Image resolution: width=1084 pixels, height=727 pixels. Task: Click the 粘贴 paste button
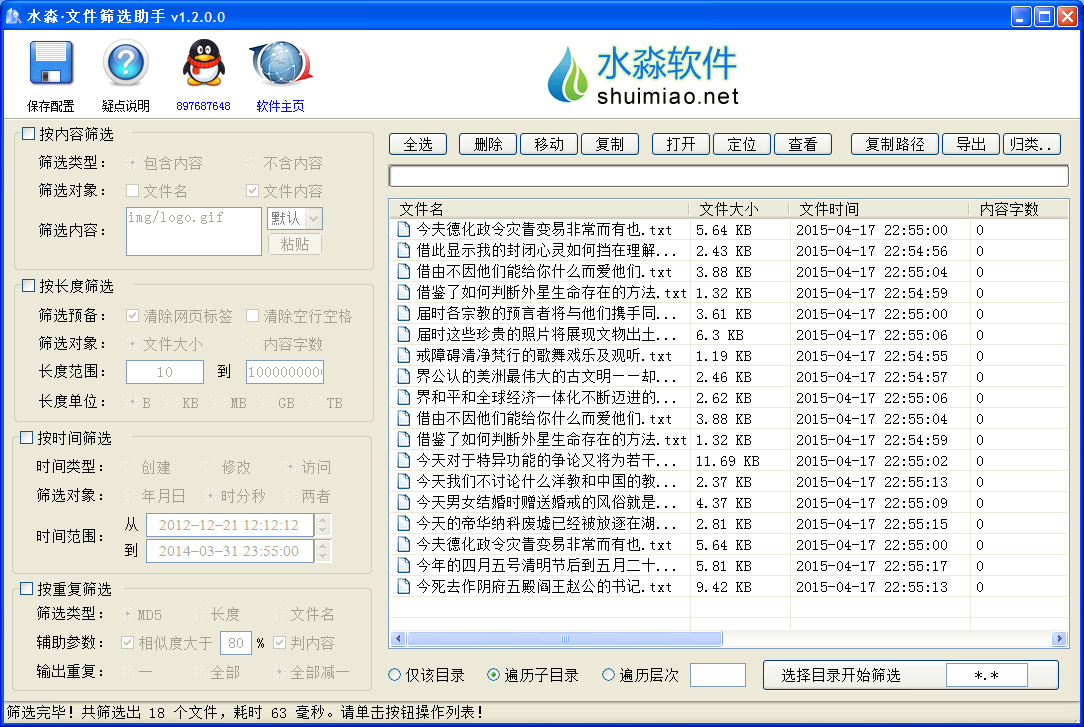pyautogui.click(x=294, y=243)
